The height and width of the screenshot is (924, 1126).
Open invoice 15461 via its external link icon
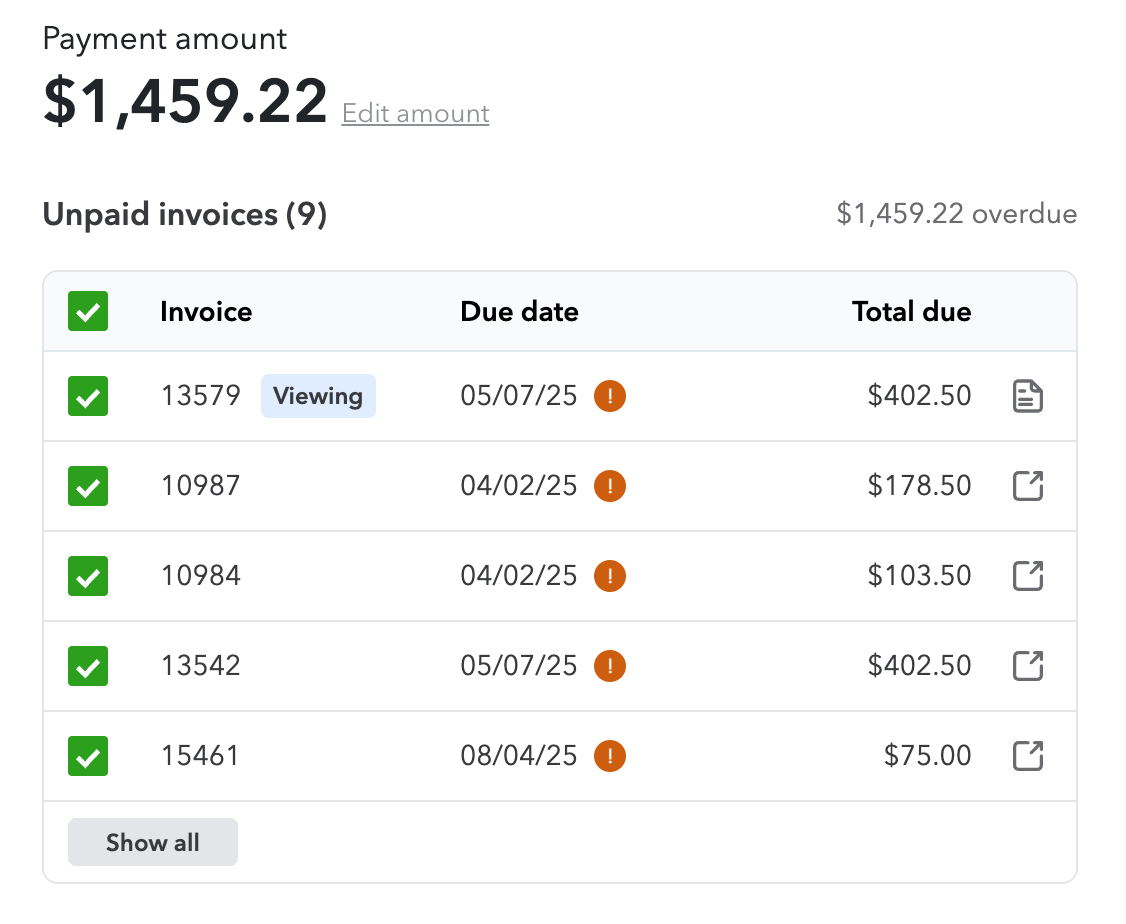coord(1028,756)
